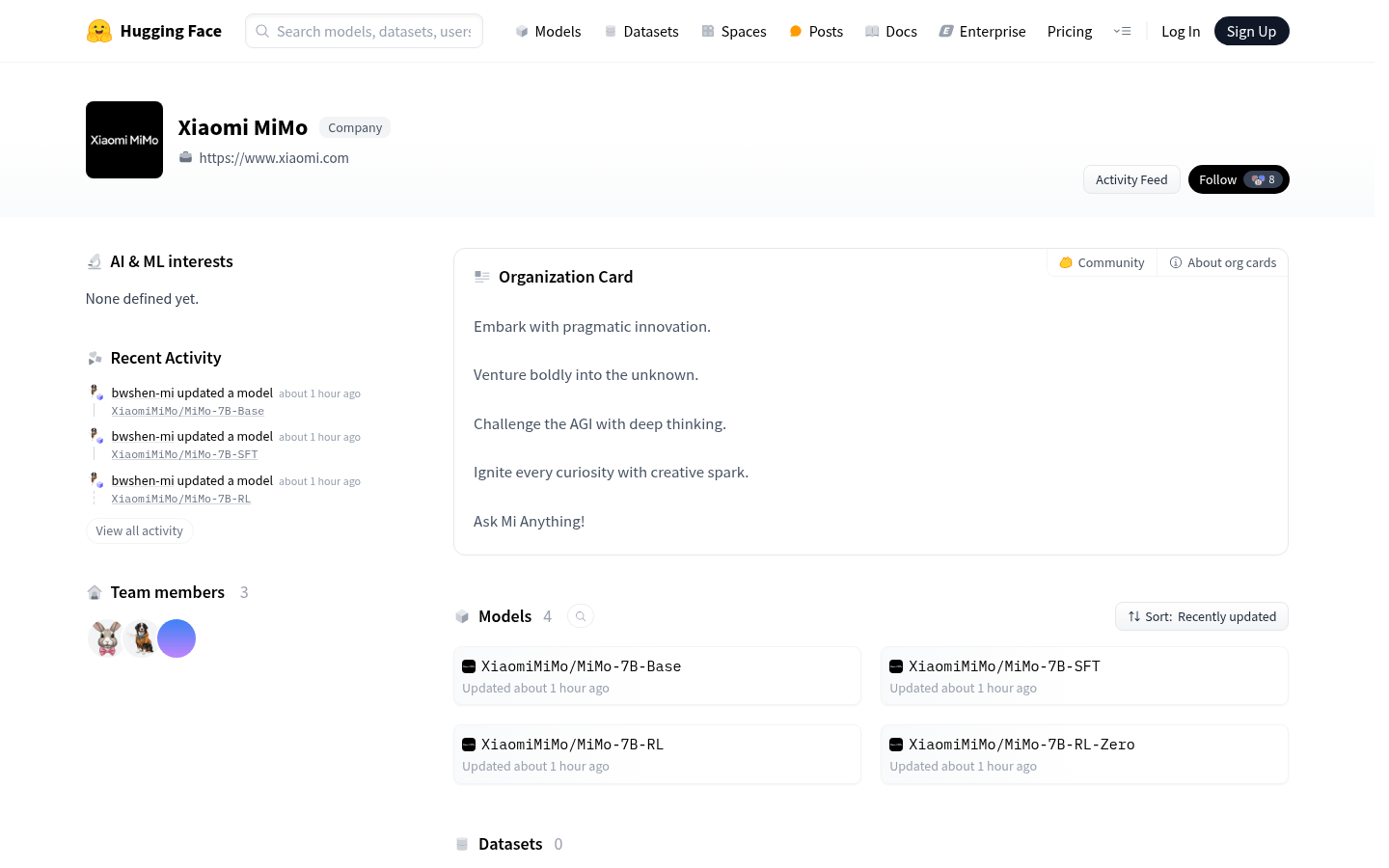
Task: Focus the search models, datasets, users field
Action: tap(364, 31)
